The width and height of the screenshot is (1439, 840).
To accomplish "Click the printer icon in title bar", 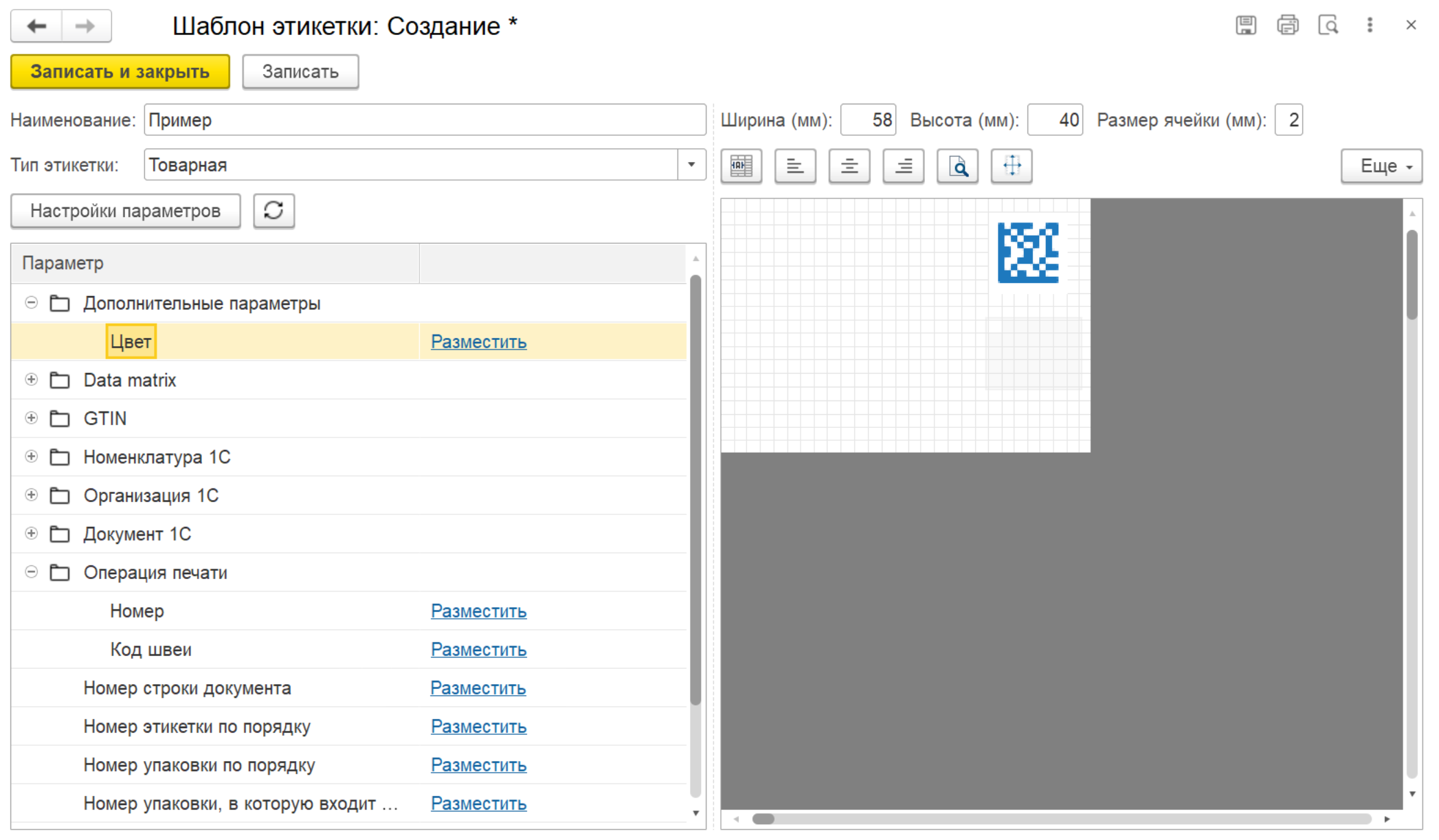I will tap(1288, 25).
